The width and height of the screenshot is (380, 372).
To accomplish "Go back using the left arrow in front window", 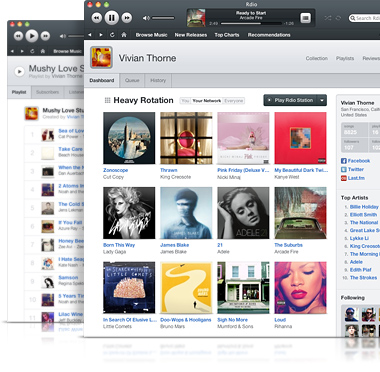I will (x=90, y=35).
